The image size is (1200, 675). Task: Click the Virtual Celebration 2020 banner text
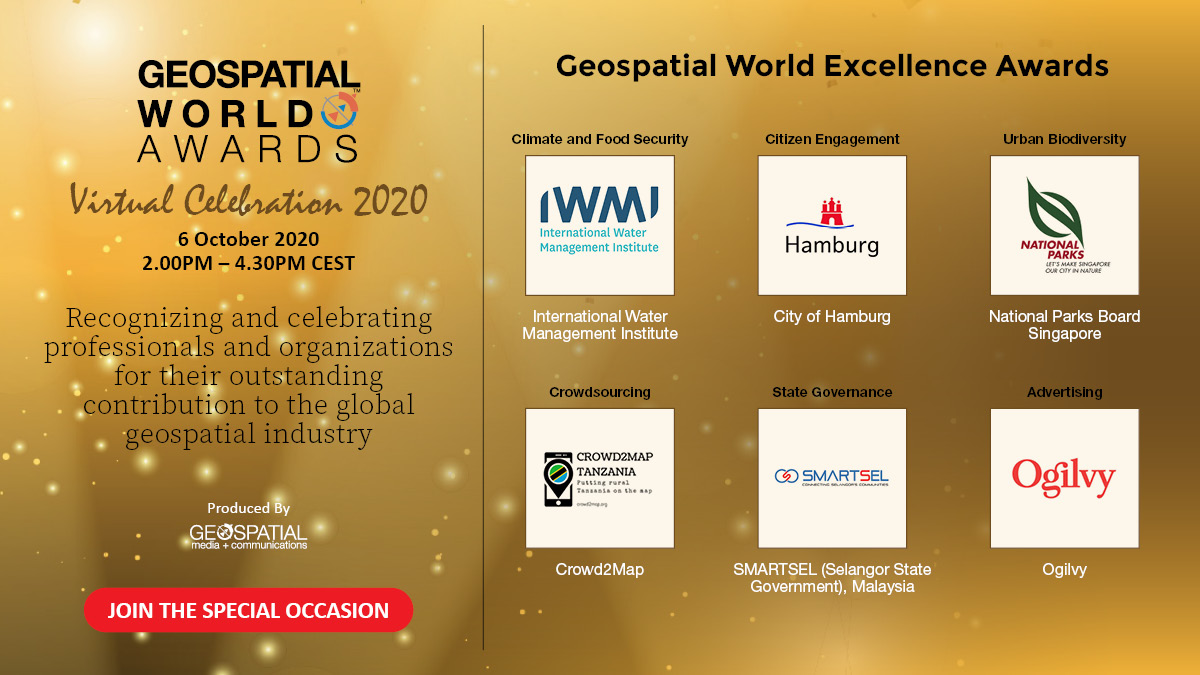click(248, 200)
